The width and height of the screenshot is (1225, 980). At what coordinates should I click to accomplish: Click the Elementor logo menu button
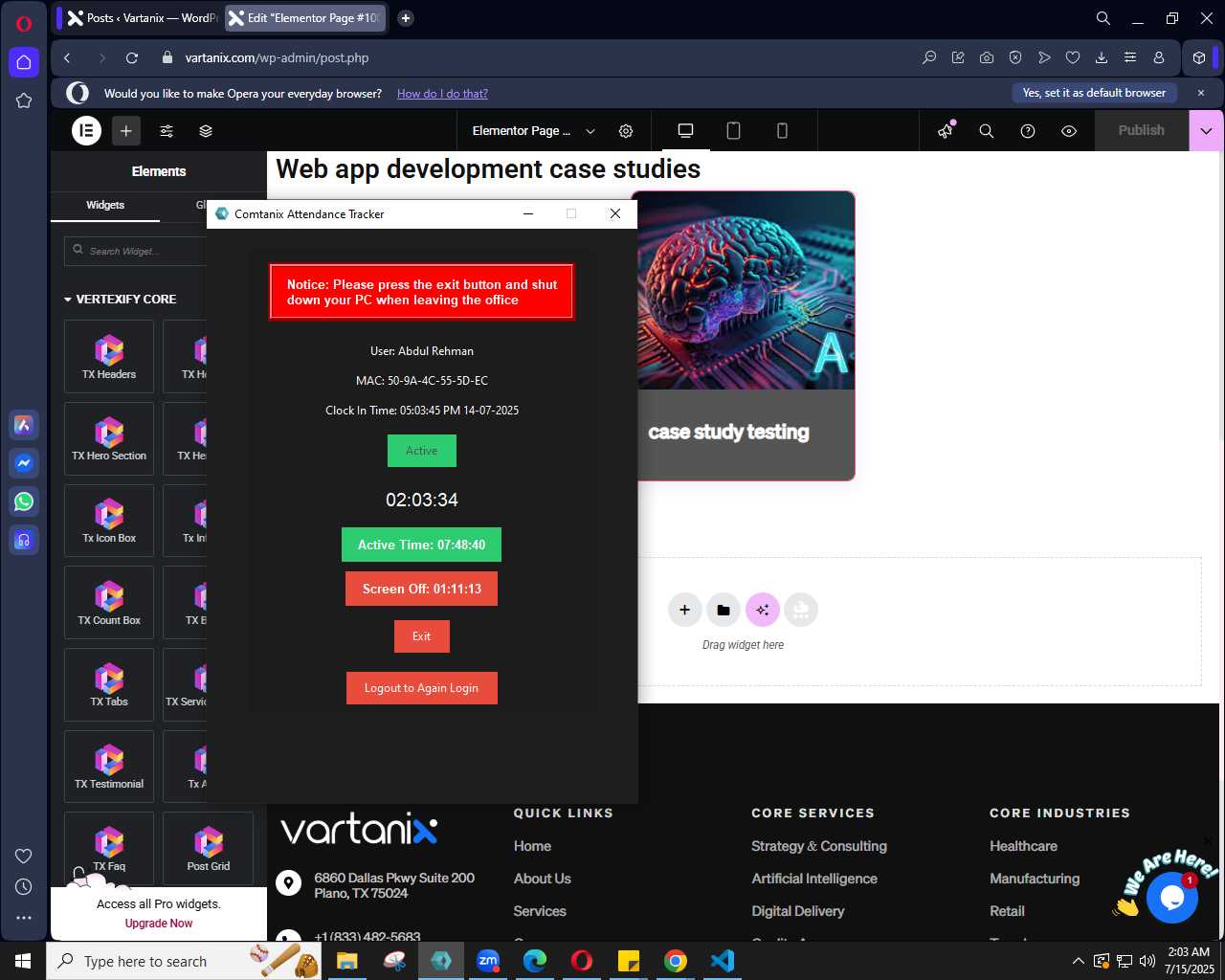point(87,130)
